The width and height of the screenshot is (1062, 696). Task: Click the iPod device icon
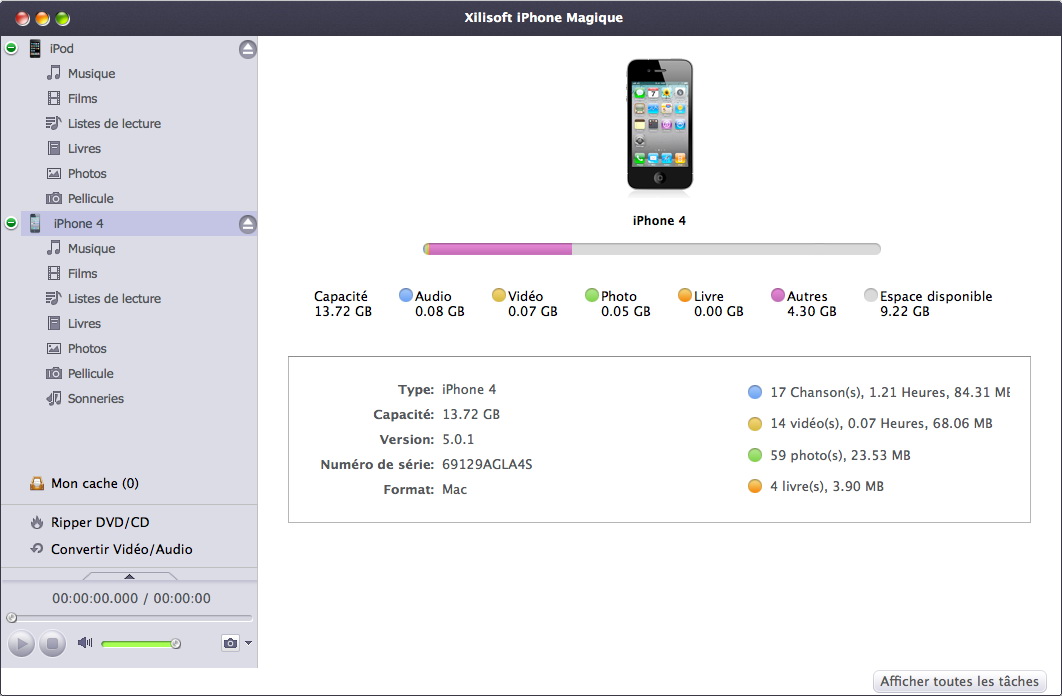[35, 48]
